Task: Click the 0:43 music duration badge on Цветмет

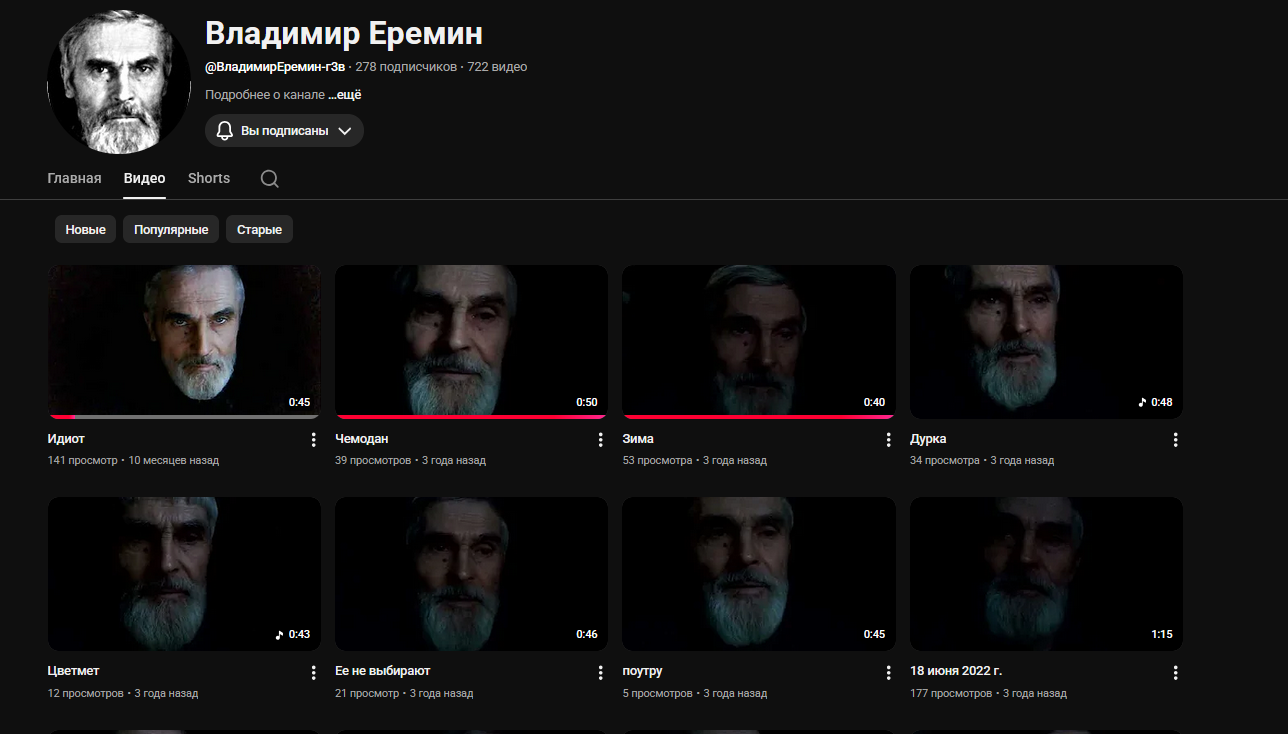Action: pyautogui.click(x=293, y=634)
